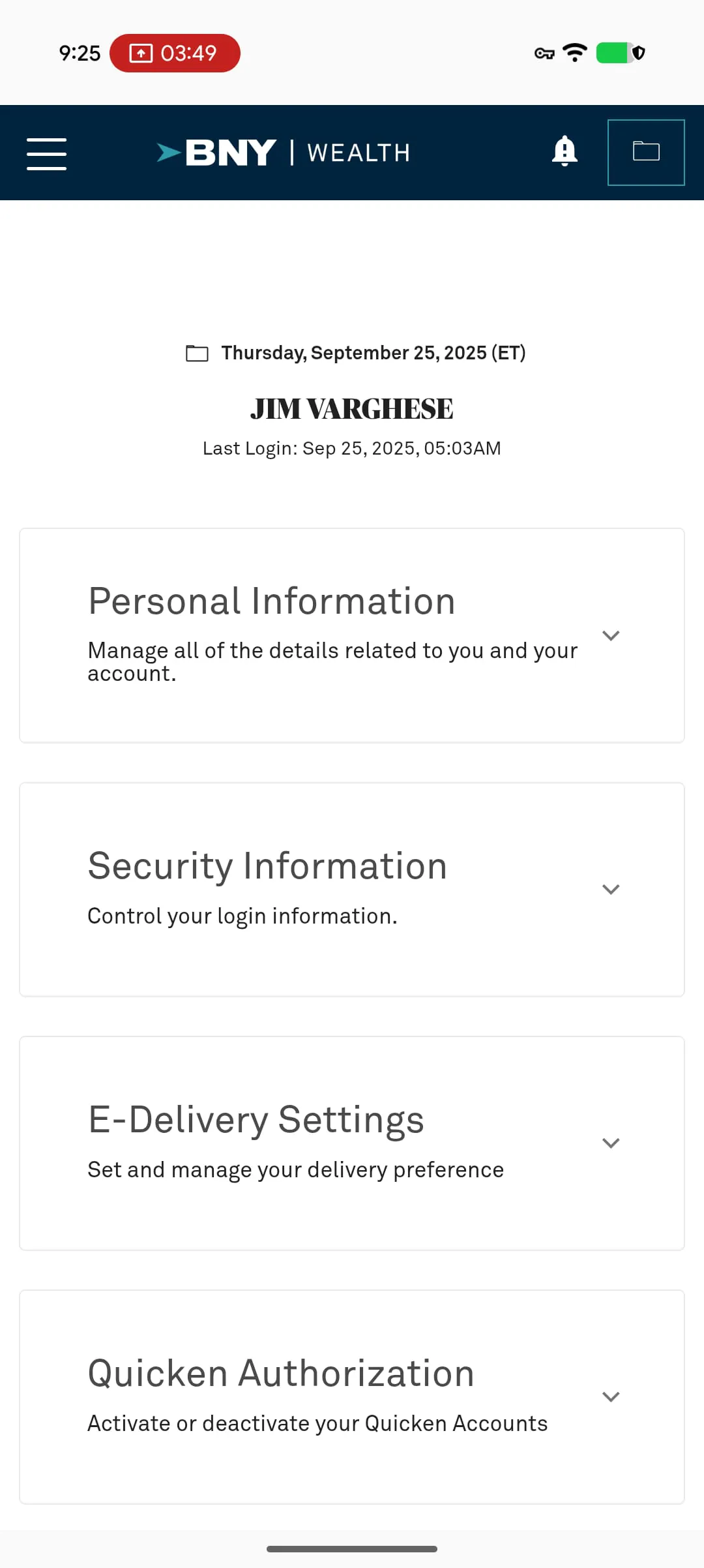704x1568 pixels.
Task: Expand the E-Delivery Settings chevron
Action: tap(611, 1143)
